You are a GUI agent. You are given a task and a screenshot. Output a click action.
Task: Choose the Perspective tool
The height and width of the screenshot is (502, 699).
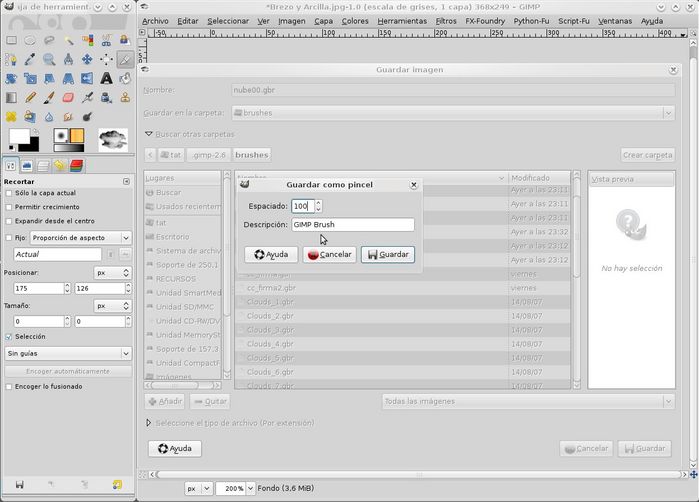point(68,78)
